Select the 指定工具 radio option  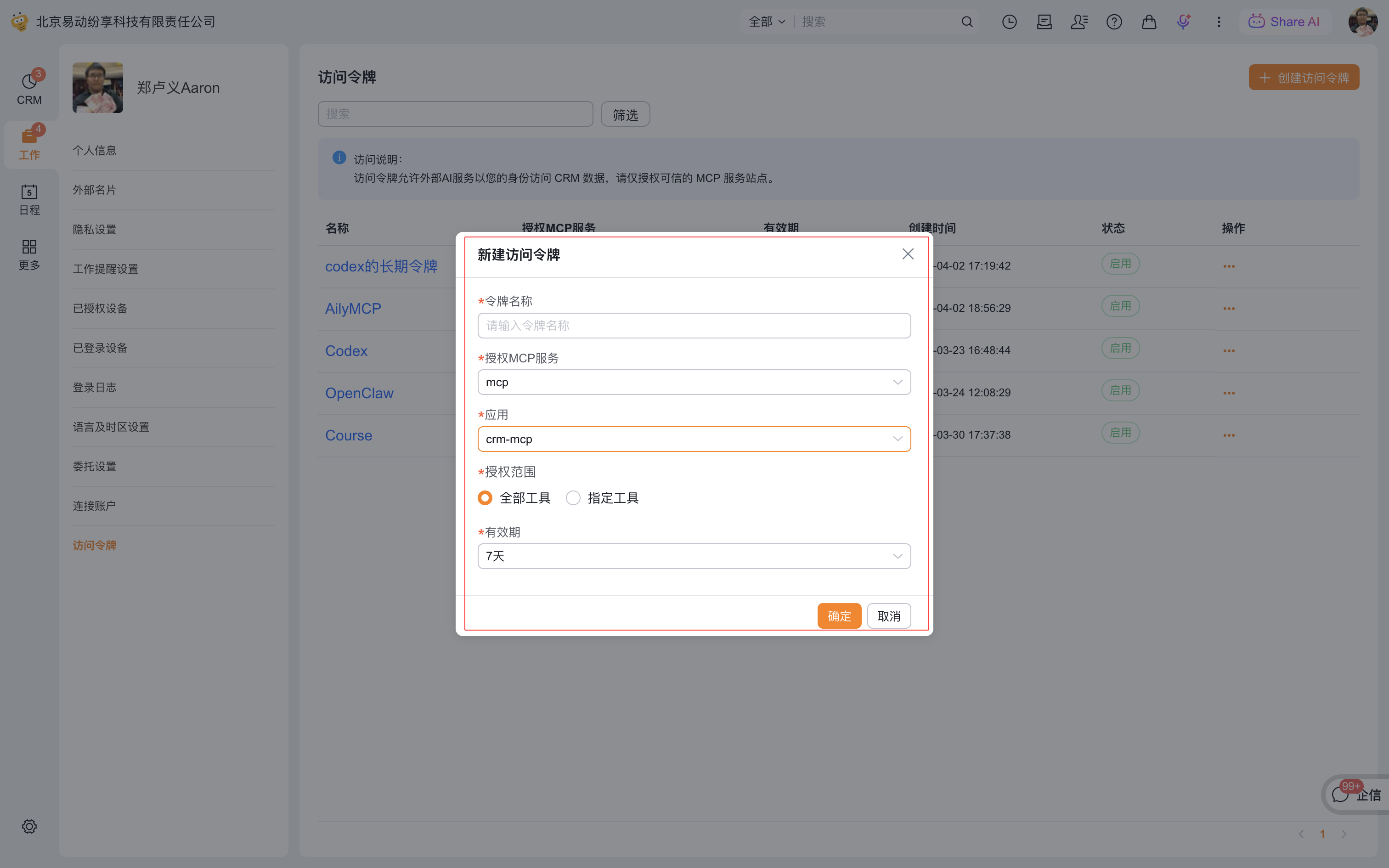pyautogui.click(x=573, y=498)
